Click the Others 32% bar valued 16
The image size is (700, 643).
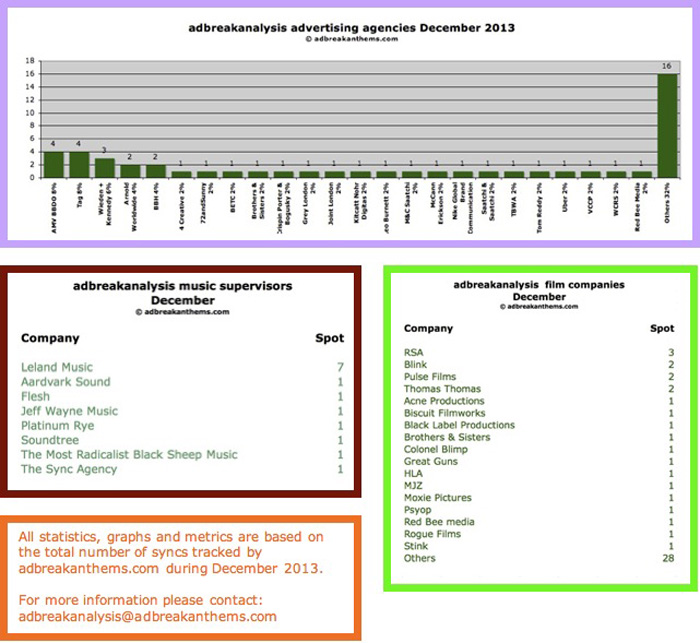(667, 126)
